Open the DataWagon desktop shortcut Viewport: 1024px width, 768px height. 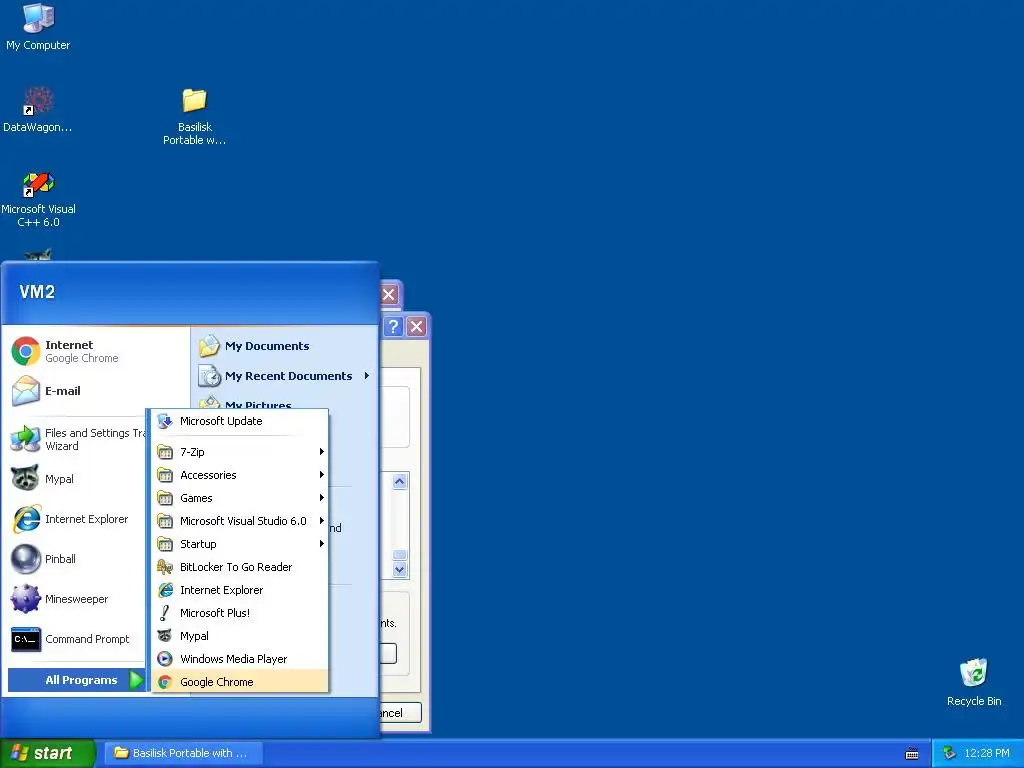[38, 109]
